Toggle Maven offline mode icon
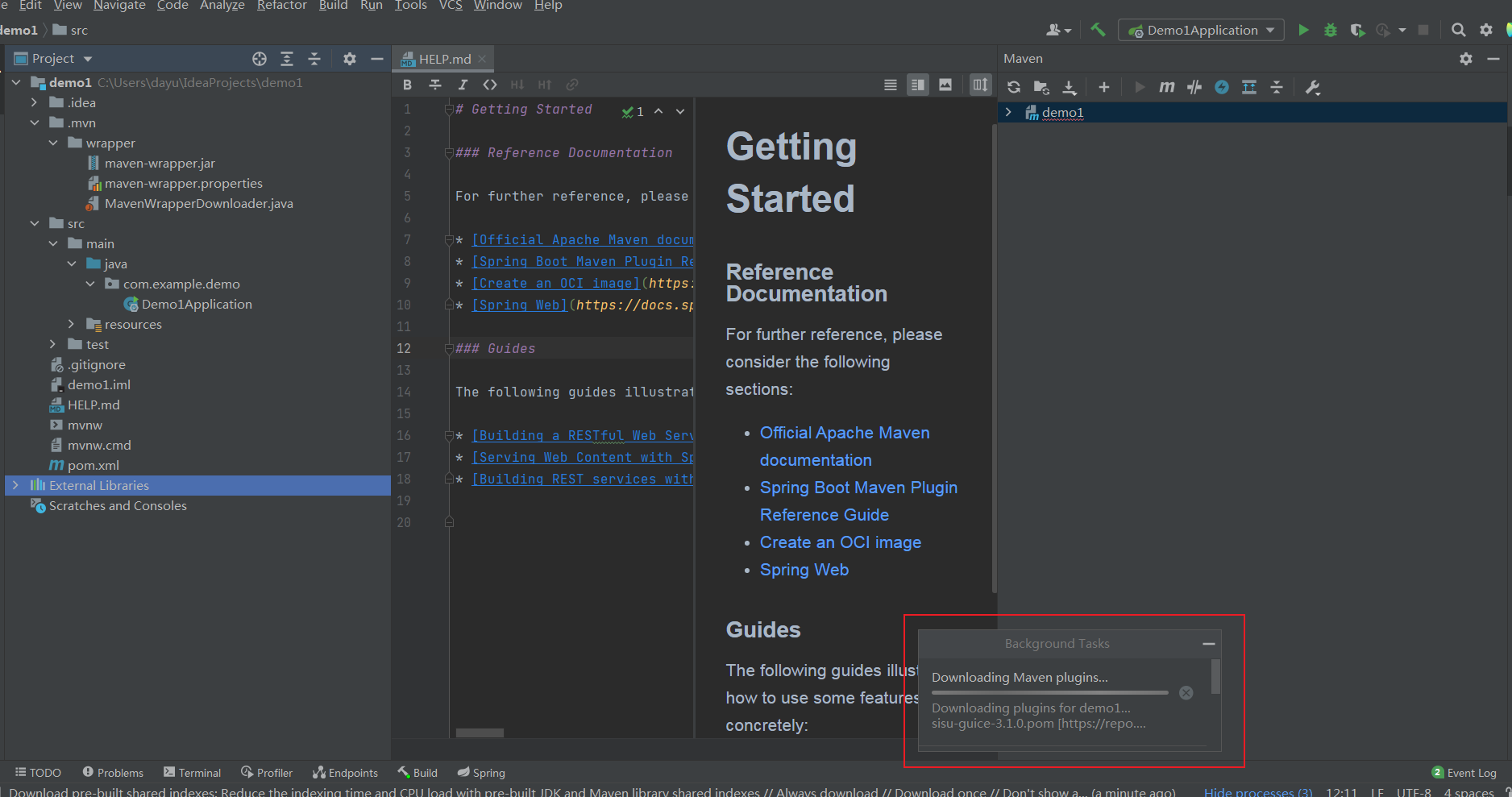The width and height of the screenshot is (1512, 797). click(x=1194, y=87)
